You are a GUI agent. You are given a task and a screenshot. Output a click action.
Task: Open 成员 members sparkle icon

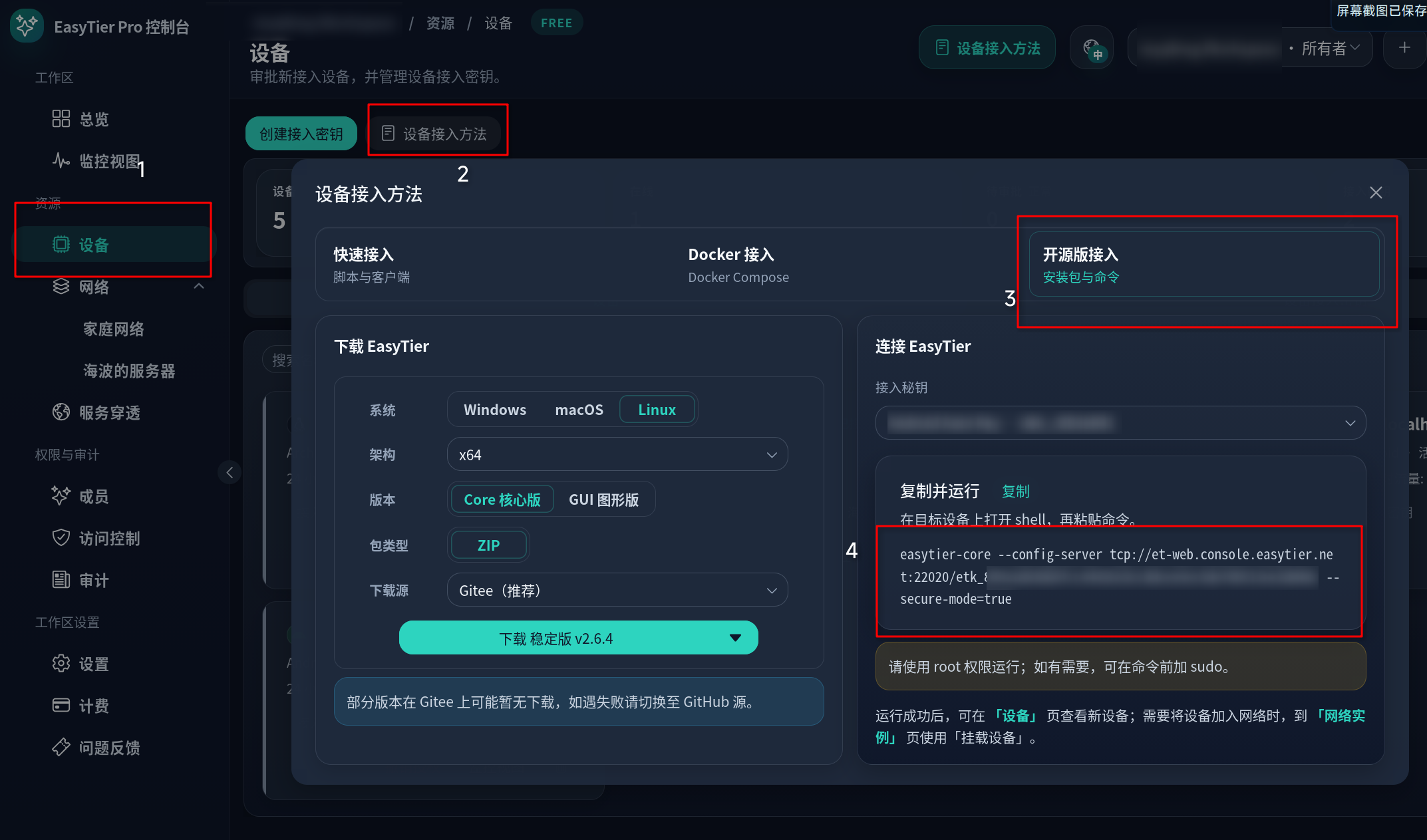click(x=61, y=496)
